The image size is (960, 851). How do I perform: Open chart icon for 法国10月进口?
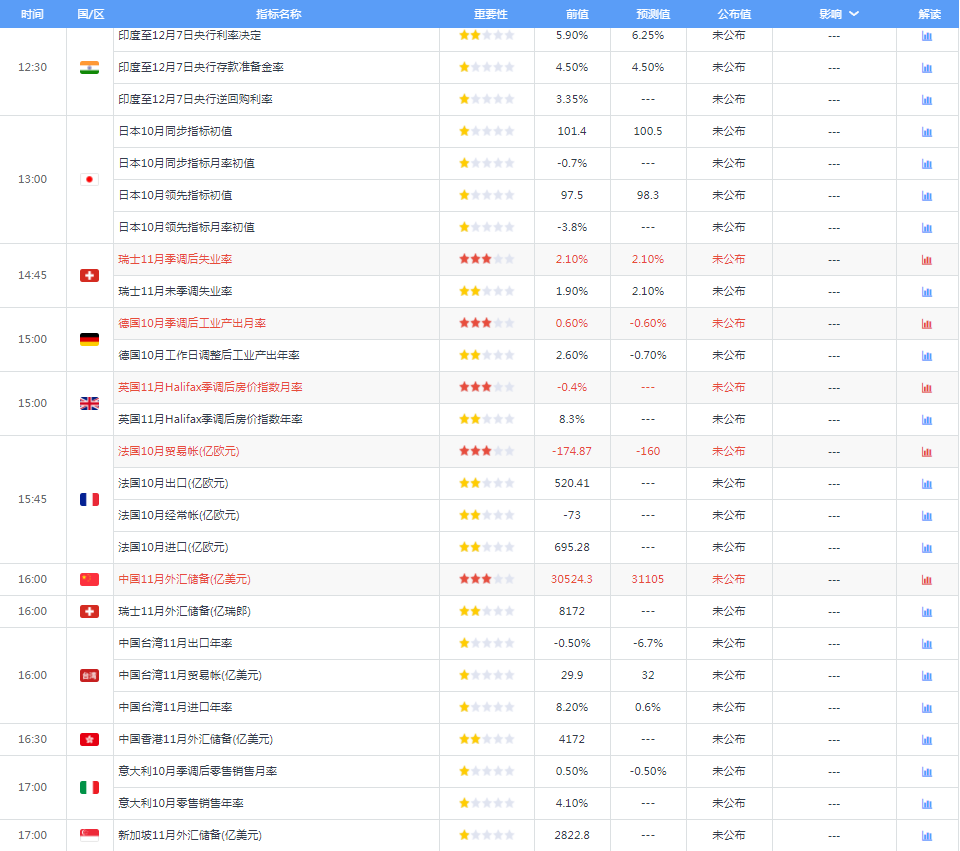pyautogui.click(x=926, y=548)
